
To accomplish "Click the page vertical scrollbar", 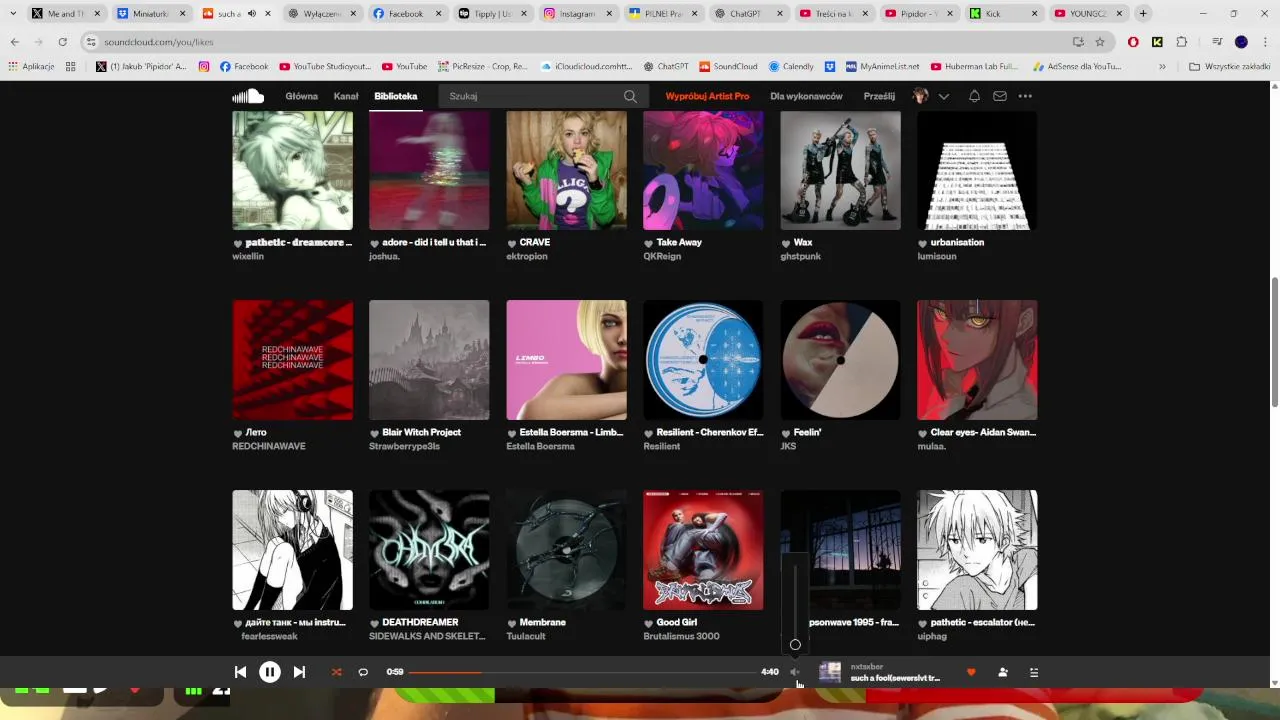I will pos(1274,344).
